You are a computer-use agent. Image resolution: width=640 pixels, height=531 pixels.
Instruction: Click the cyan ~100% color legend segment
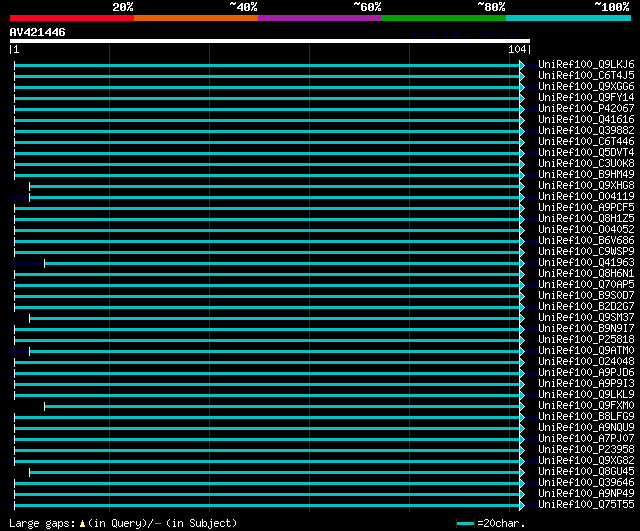(x=569, y=18)
